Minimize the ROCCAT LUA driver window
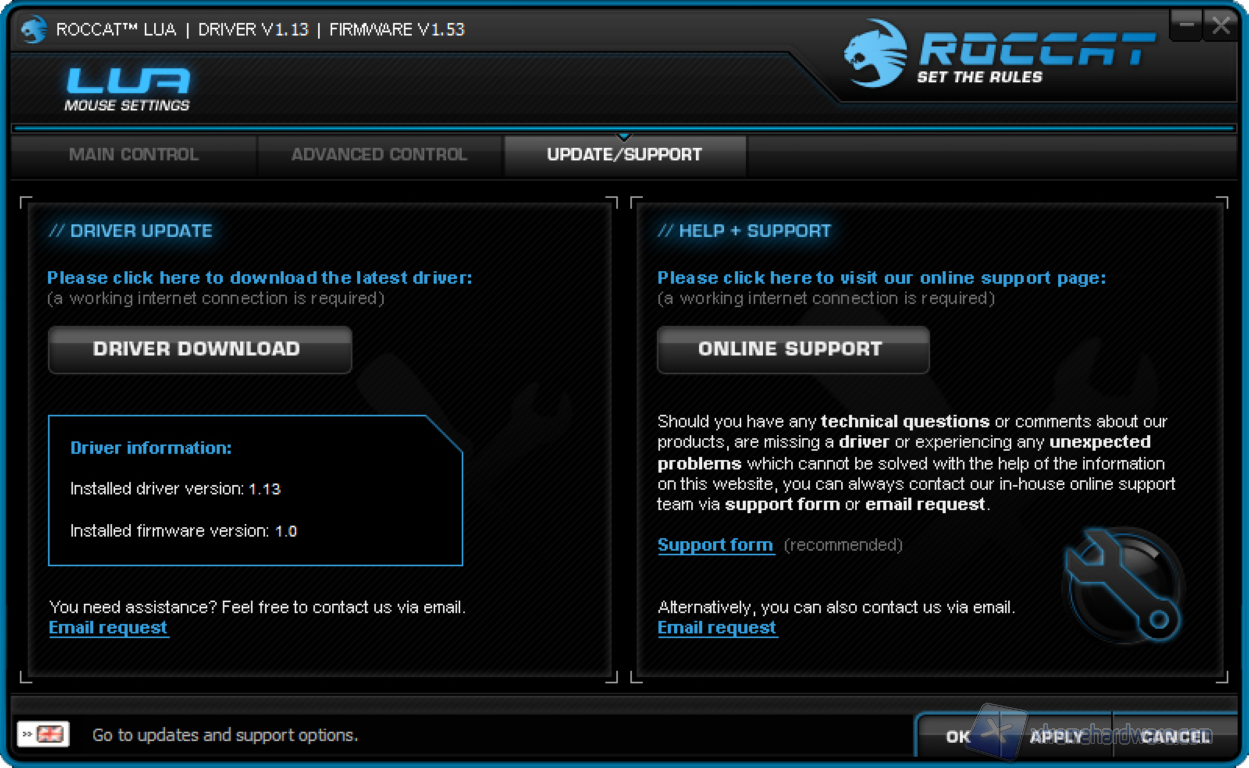This screenshot has height=768, width=1249. (x=1186, y=26)
